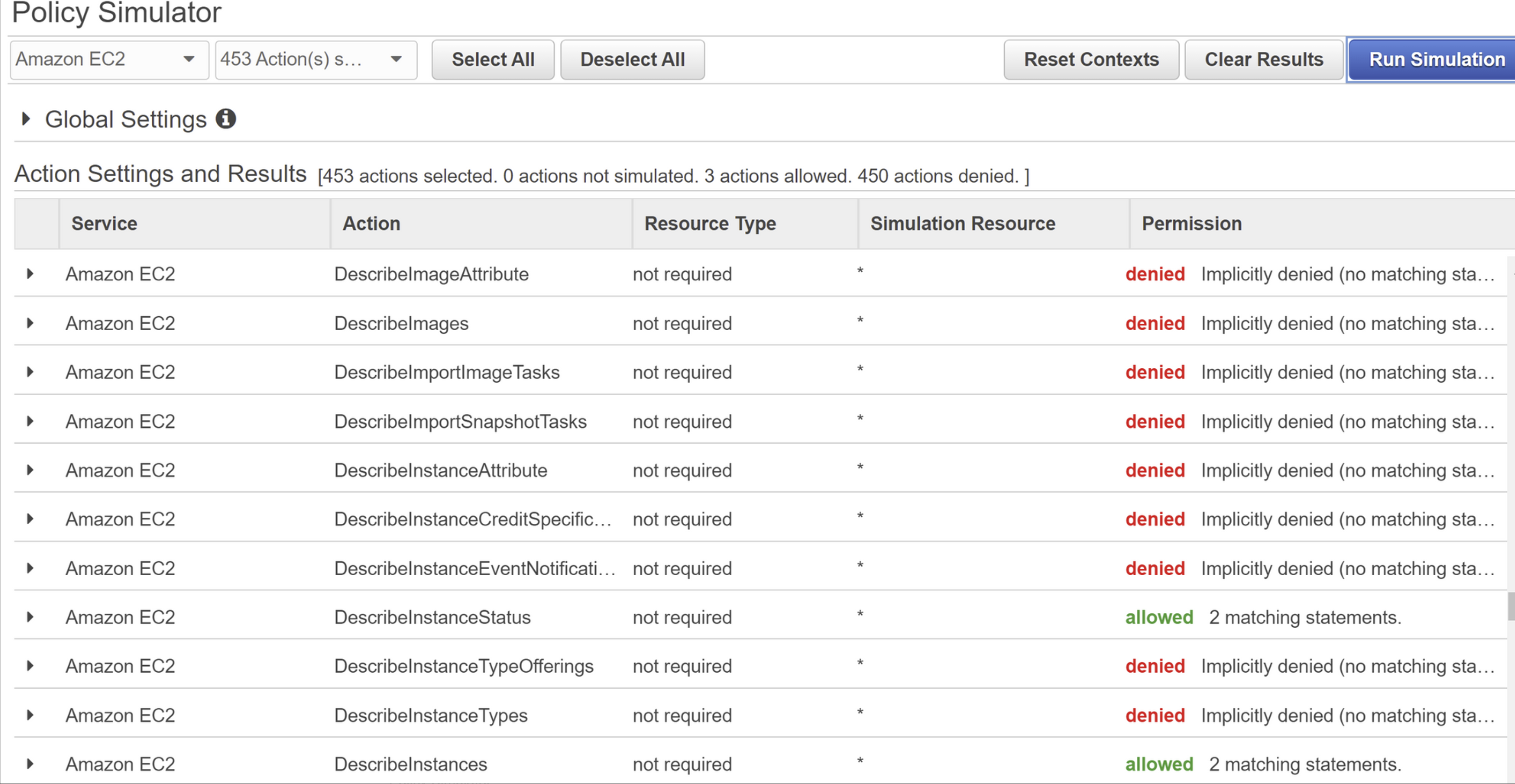Screen dimensions: 1515x784
Task: Expand the Global Settings section
Action: [x=25, y=119]
